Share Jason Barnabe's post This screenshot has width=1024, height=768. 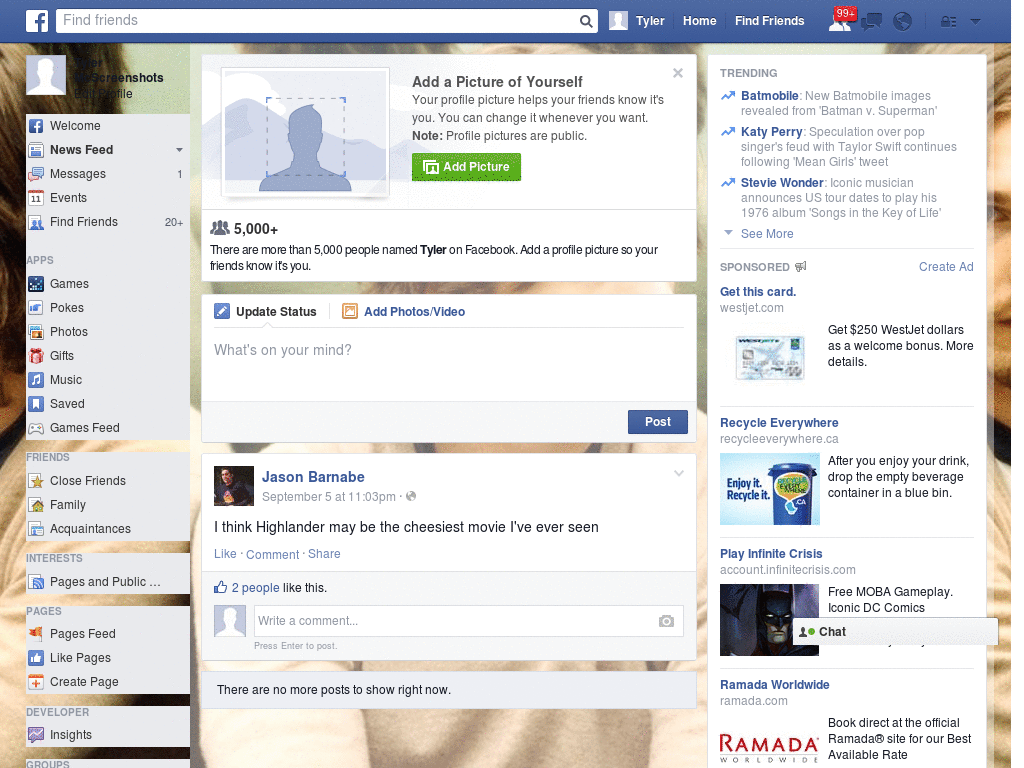(324, 554)
